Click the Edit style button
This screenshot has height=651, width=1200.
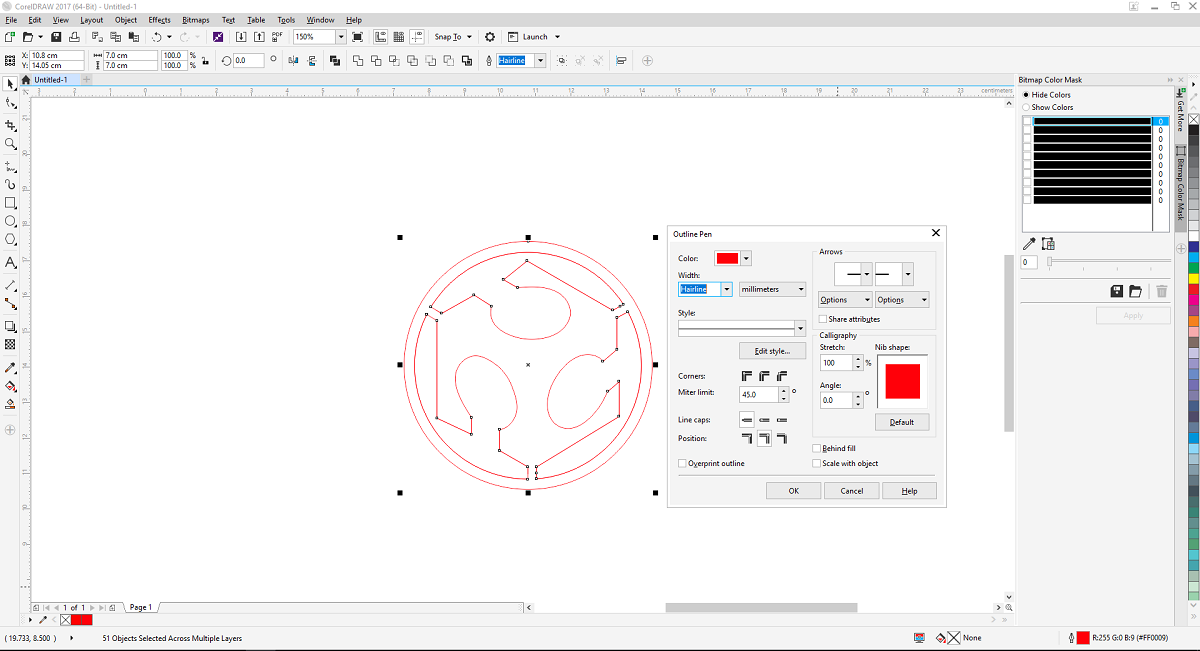point(772,351)
